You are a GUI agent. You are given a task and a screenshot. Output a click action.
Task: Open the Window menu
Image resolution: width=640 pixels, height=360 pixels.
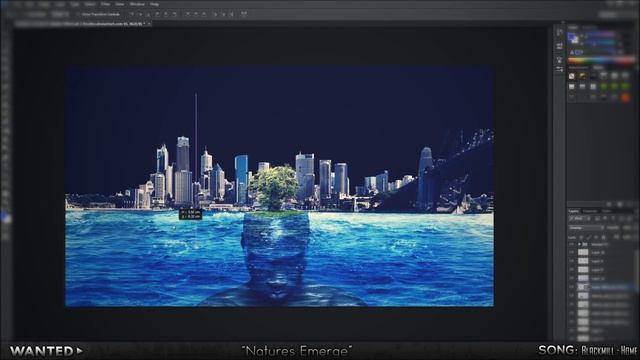coord(137,4)
